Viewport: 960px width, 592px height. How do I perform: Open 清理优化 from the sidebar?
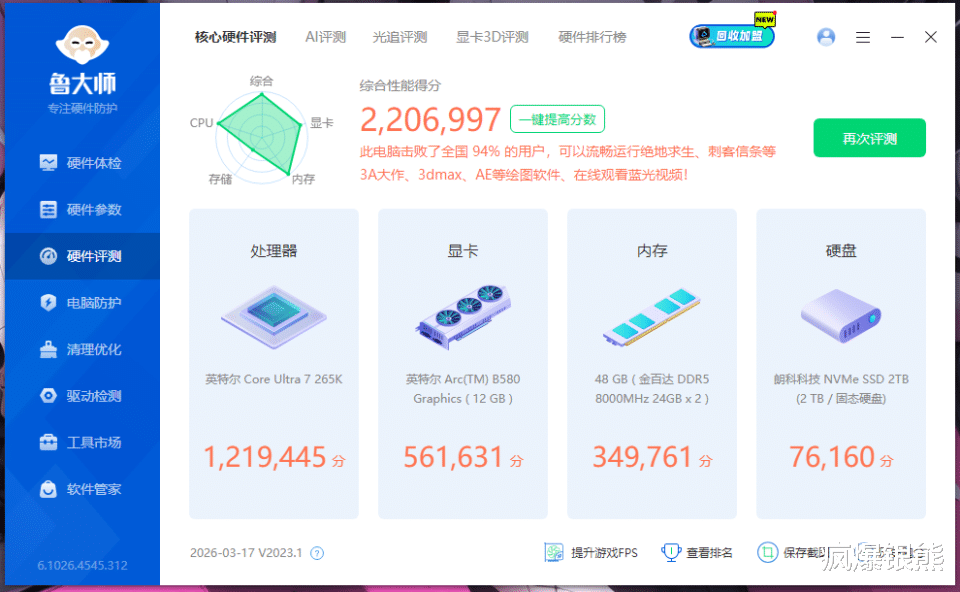click(82, 349)
